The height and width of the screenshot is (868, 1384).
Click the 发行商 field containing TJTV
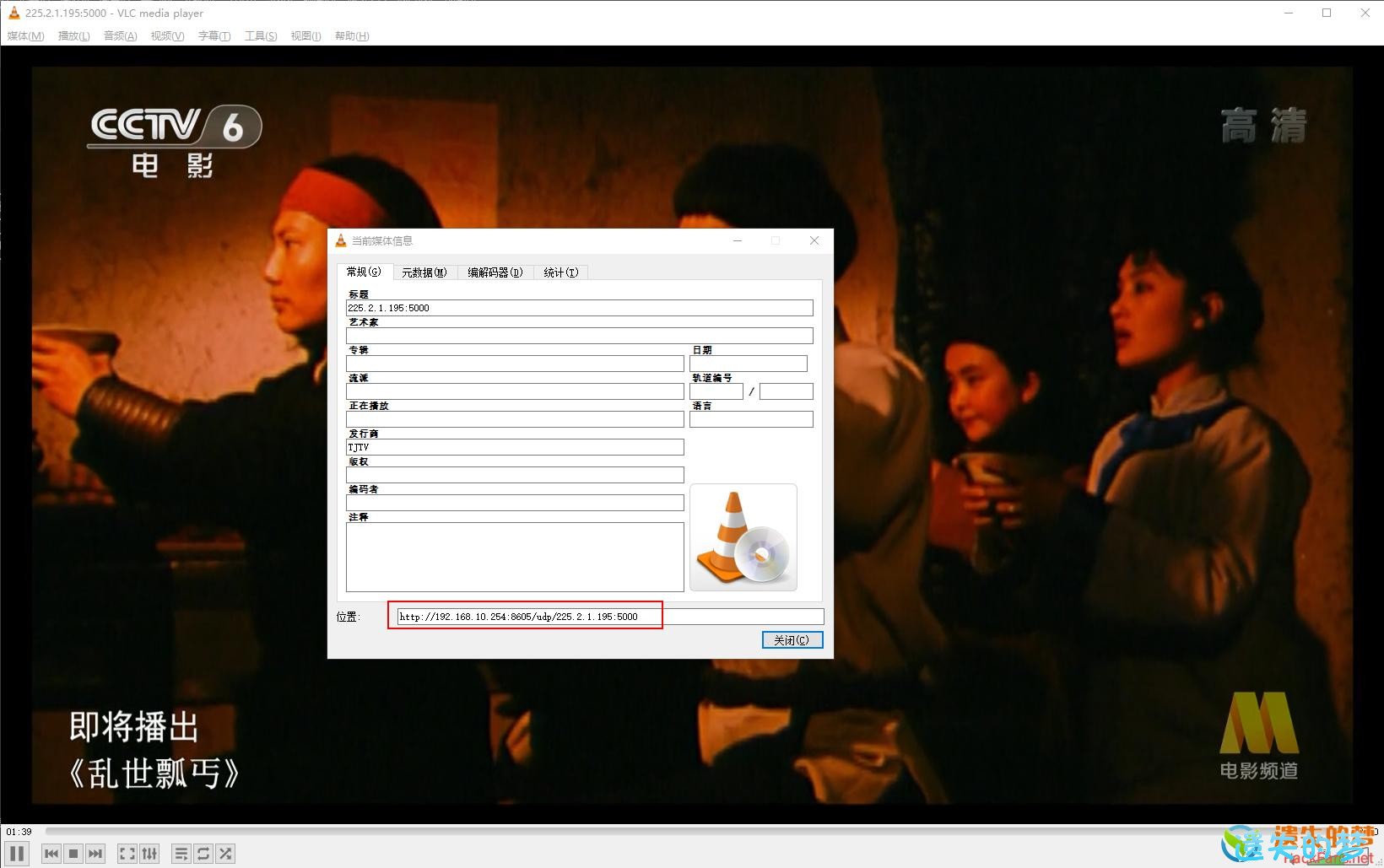[x=515, y=447]
